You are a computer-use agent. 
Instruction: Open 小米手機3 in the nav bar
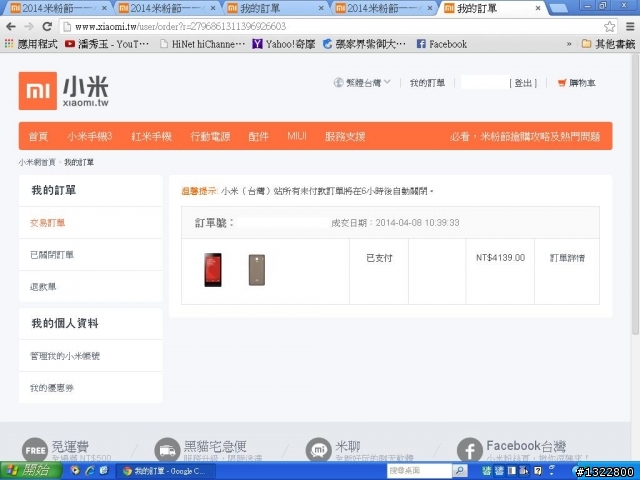point(89,136)
